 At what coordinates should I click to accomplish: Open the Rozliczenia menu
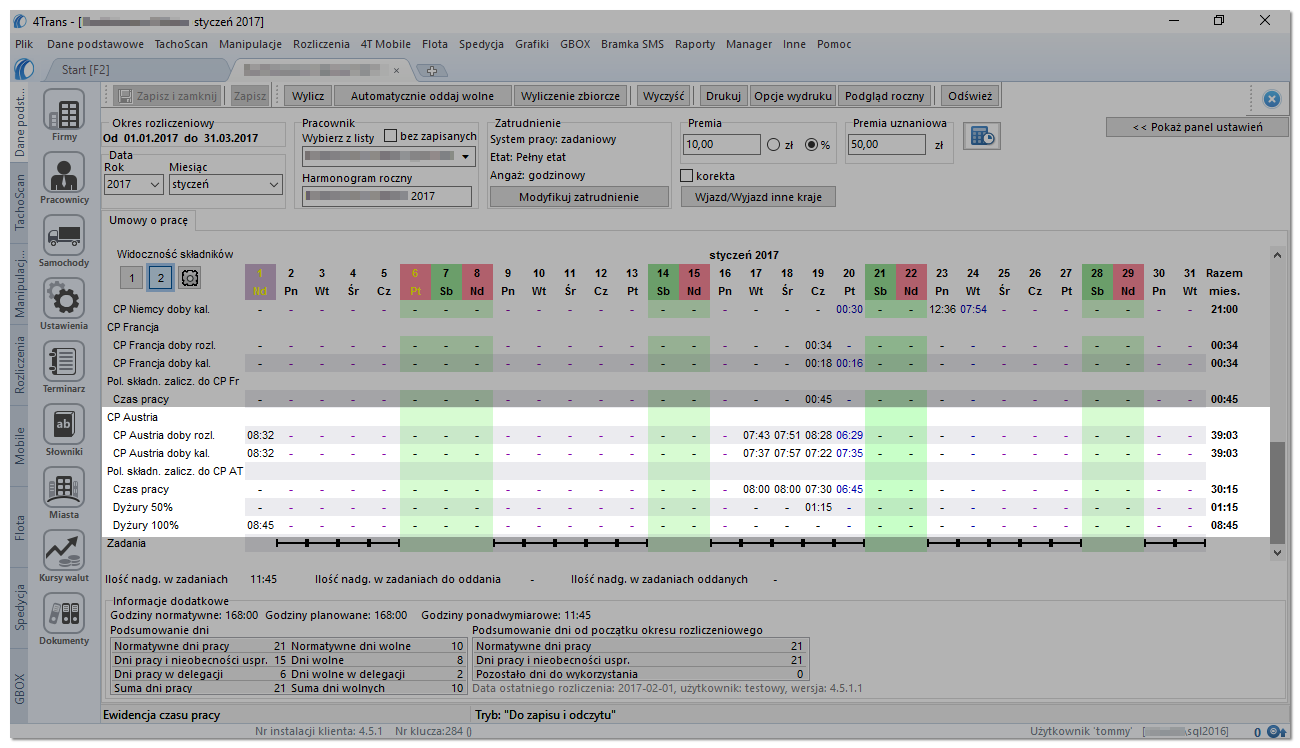321,44
